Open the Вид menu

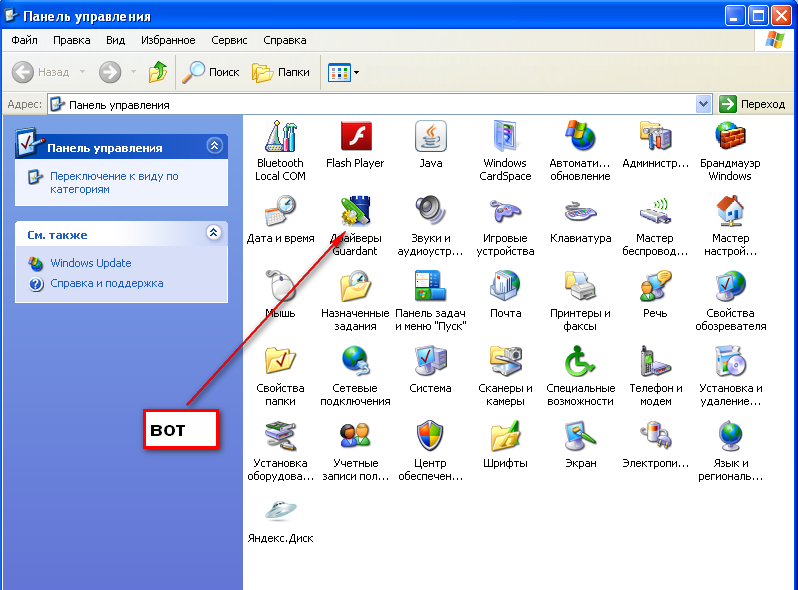tap(116, 40)
